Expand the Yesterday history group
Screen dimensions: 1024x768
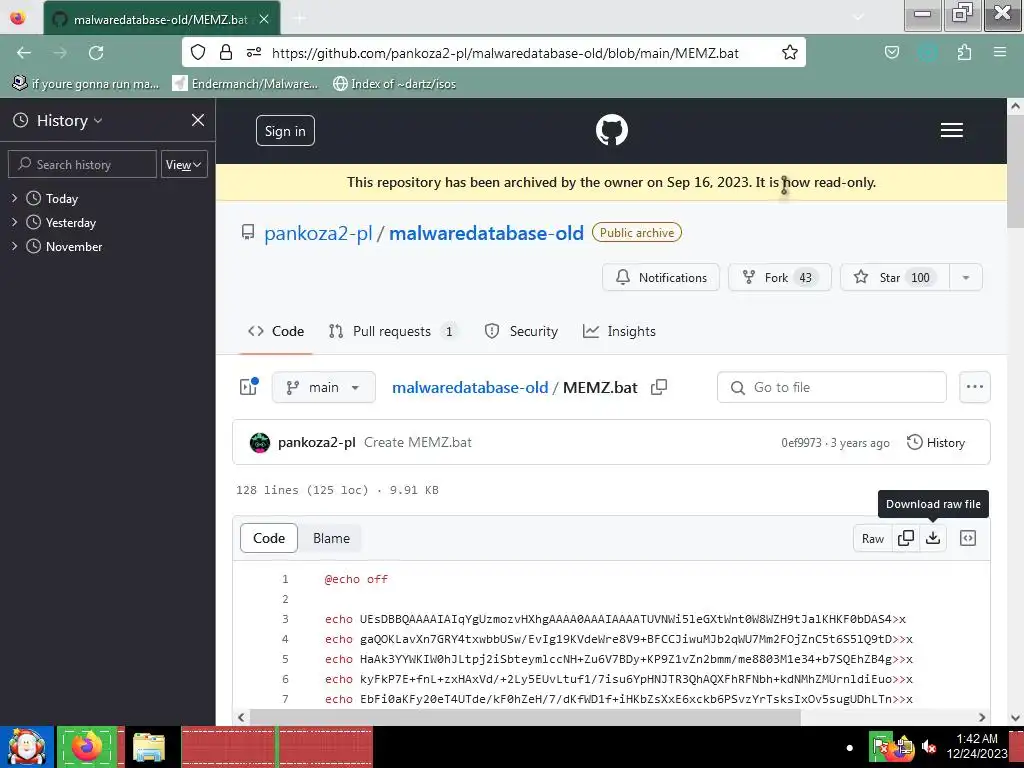(x=14, y=222)
